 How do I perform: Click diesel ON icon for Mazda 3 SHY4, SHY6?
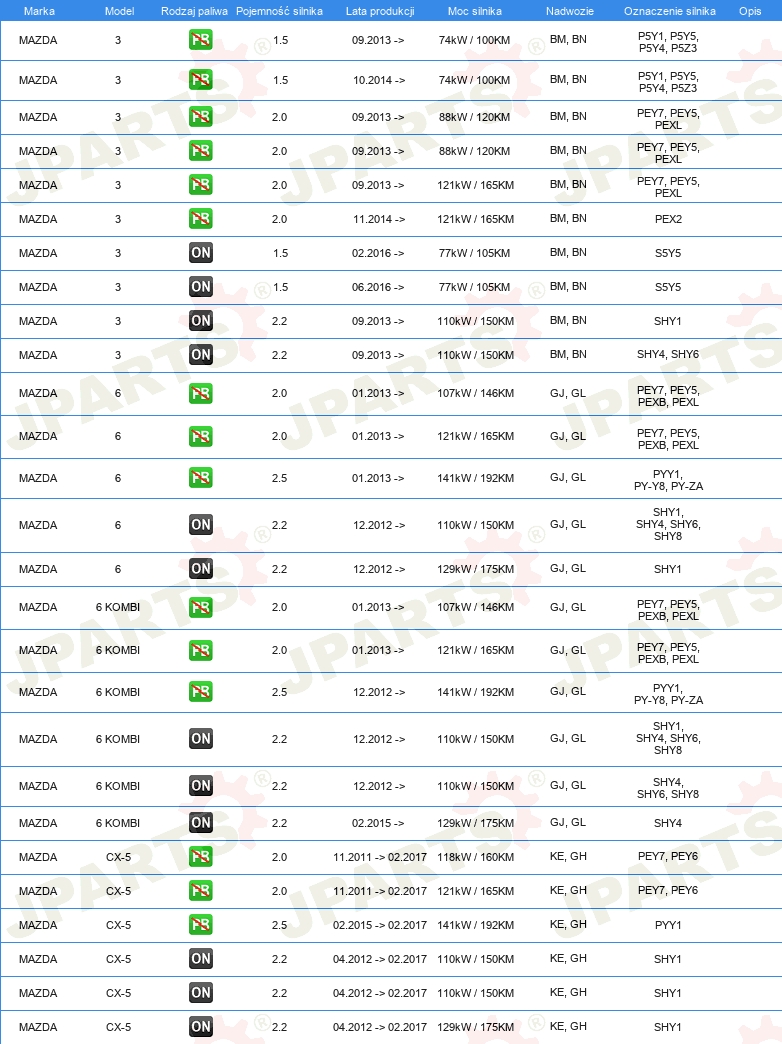[200, 354]
